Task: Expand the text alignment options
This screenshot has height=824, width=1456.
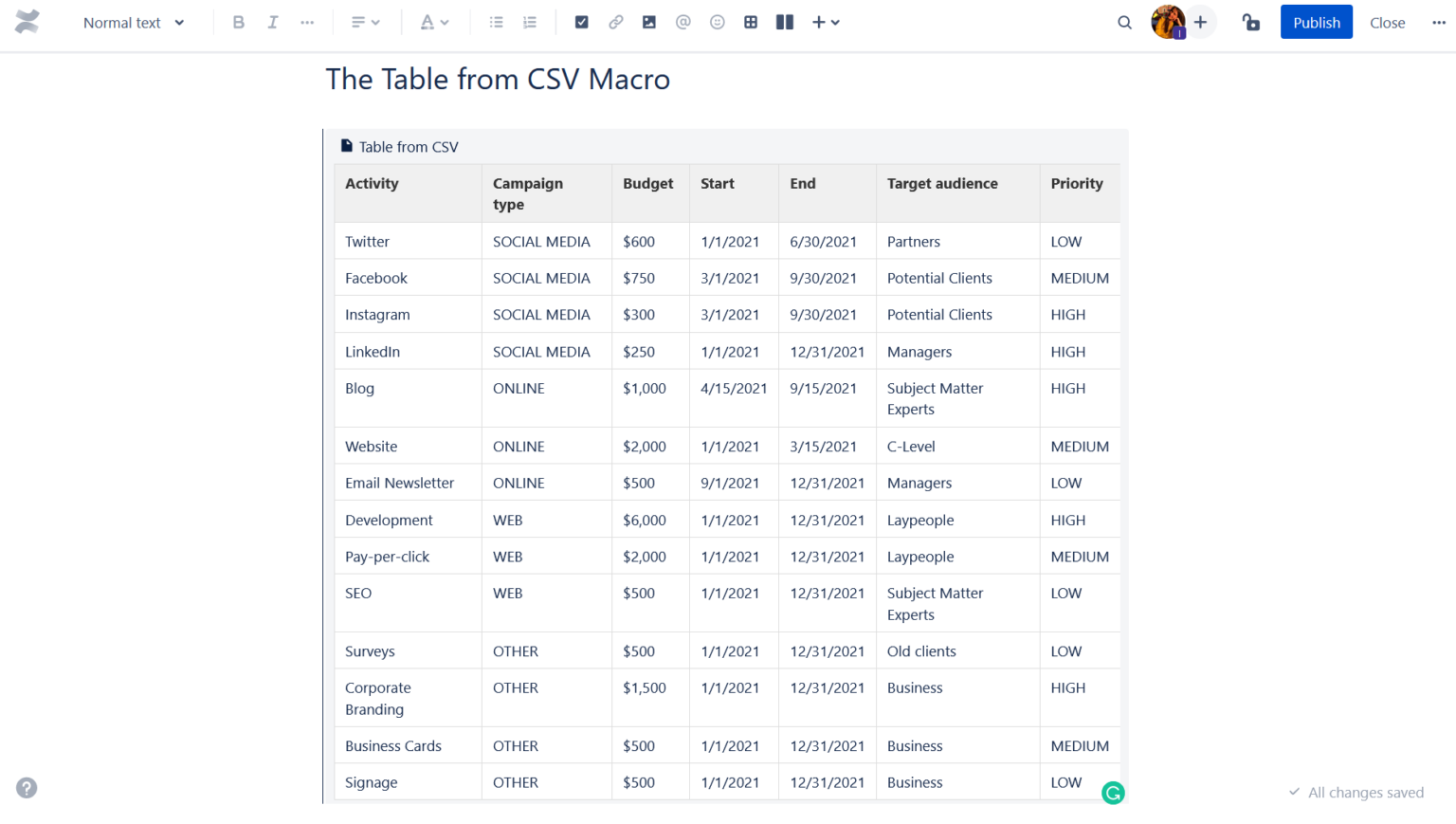Action: coord(365,22)
